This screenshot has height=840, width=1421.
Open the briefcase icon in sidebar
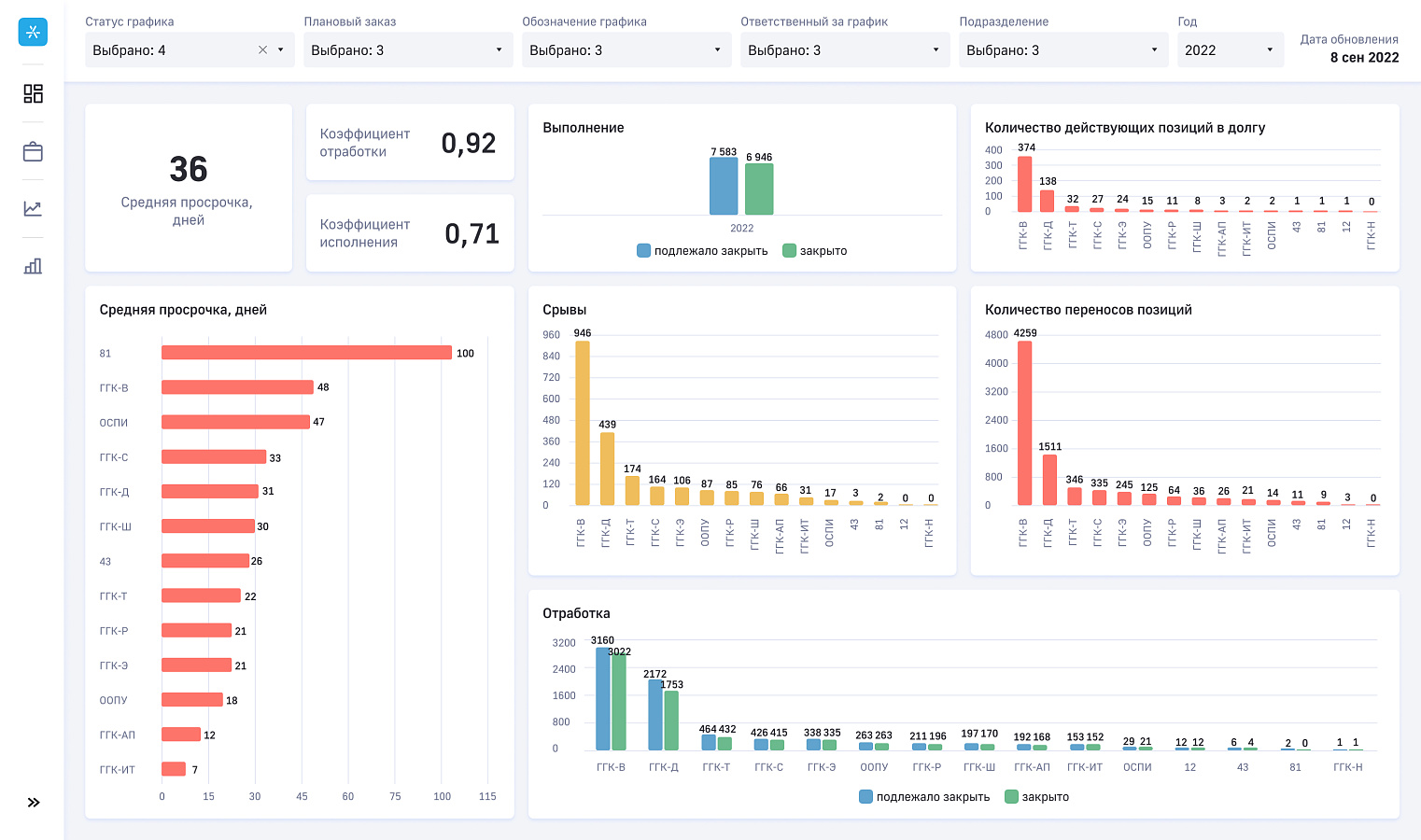pos(33,151)
